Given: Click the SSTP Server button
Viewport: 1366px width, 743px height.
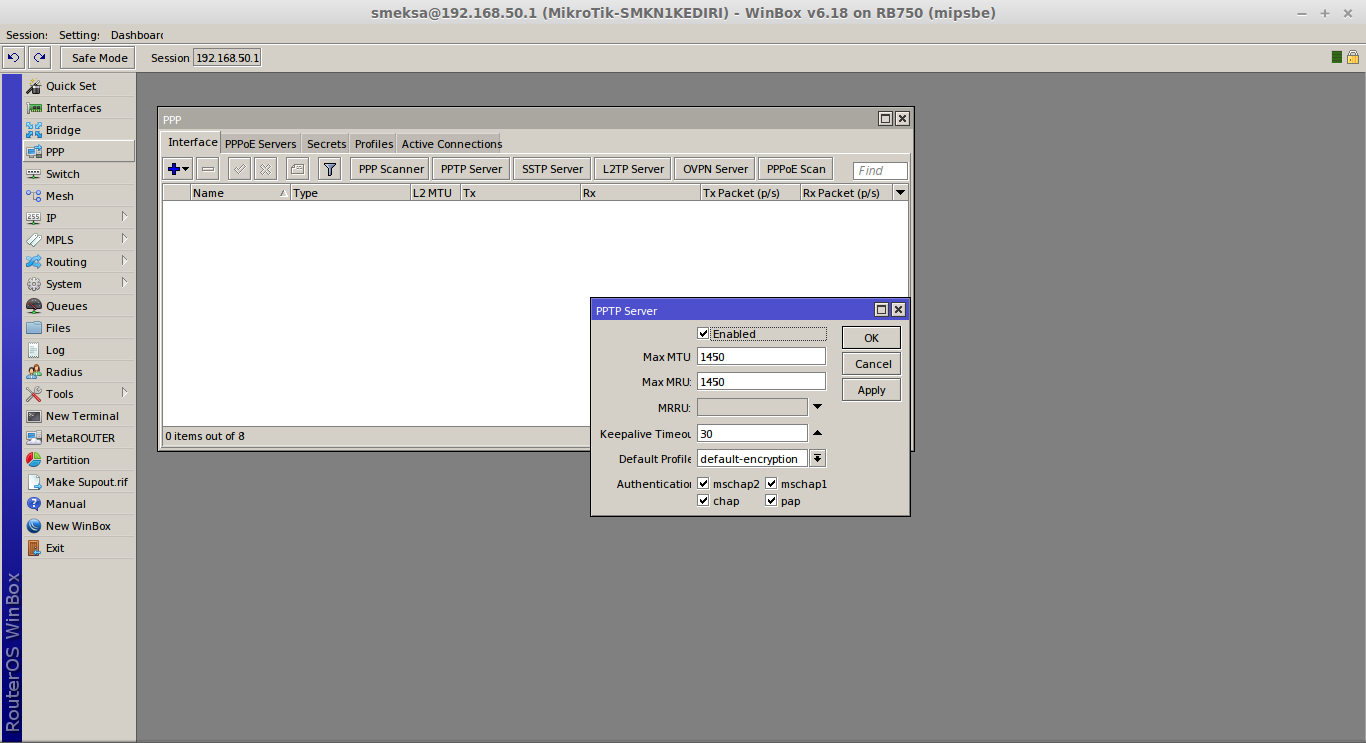Looking at the screenshot, I should coord(552,169).
